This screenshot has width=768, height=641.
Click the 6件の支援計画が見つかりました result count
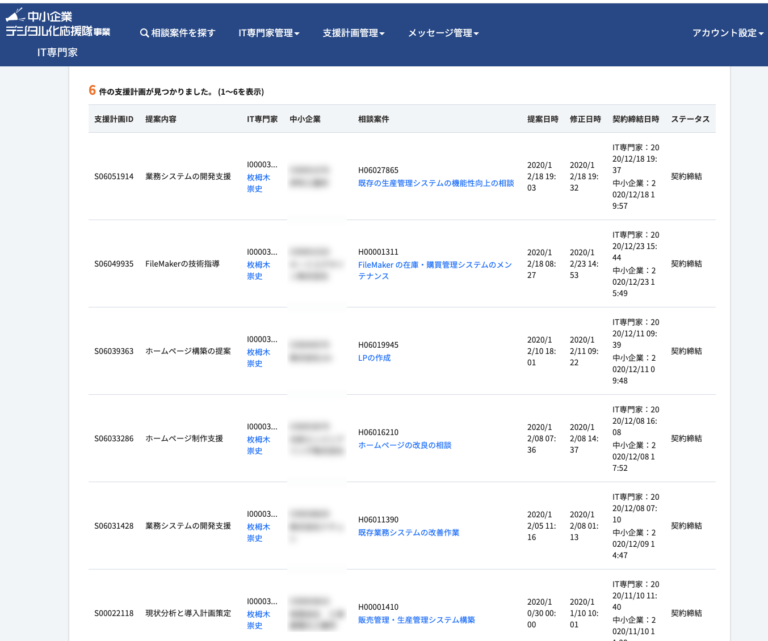coord(176,91)
